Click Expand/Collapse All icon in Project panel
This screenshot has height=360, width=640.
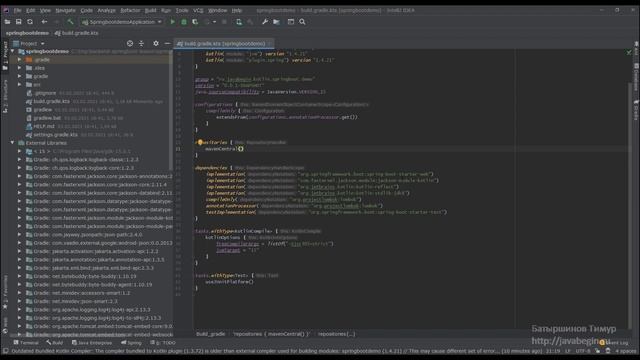pyautogui.click(x=141, y=43)
